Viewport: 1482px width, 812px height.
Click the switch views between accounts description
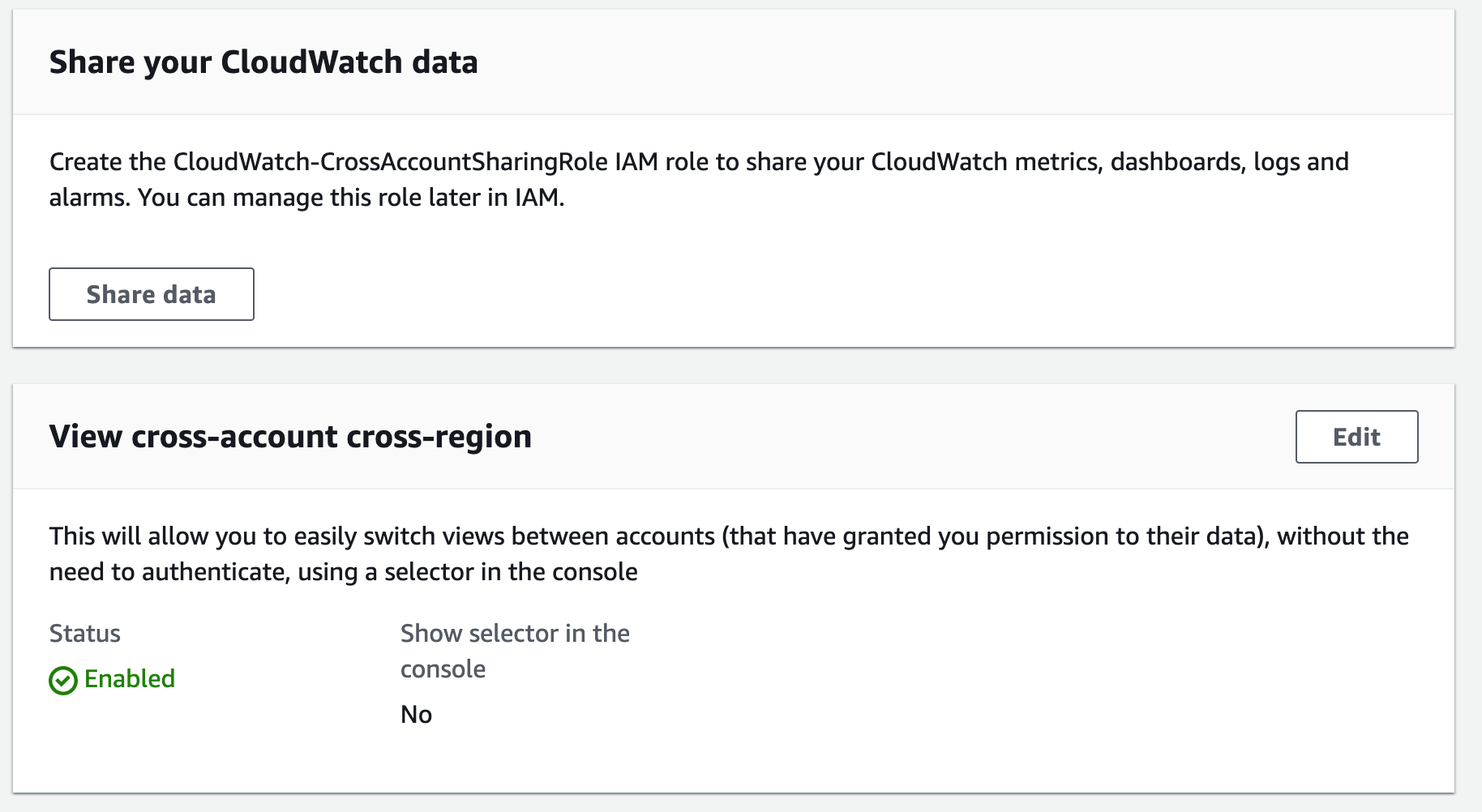[729, 553]
